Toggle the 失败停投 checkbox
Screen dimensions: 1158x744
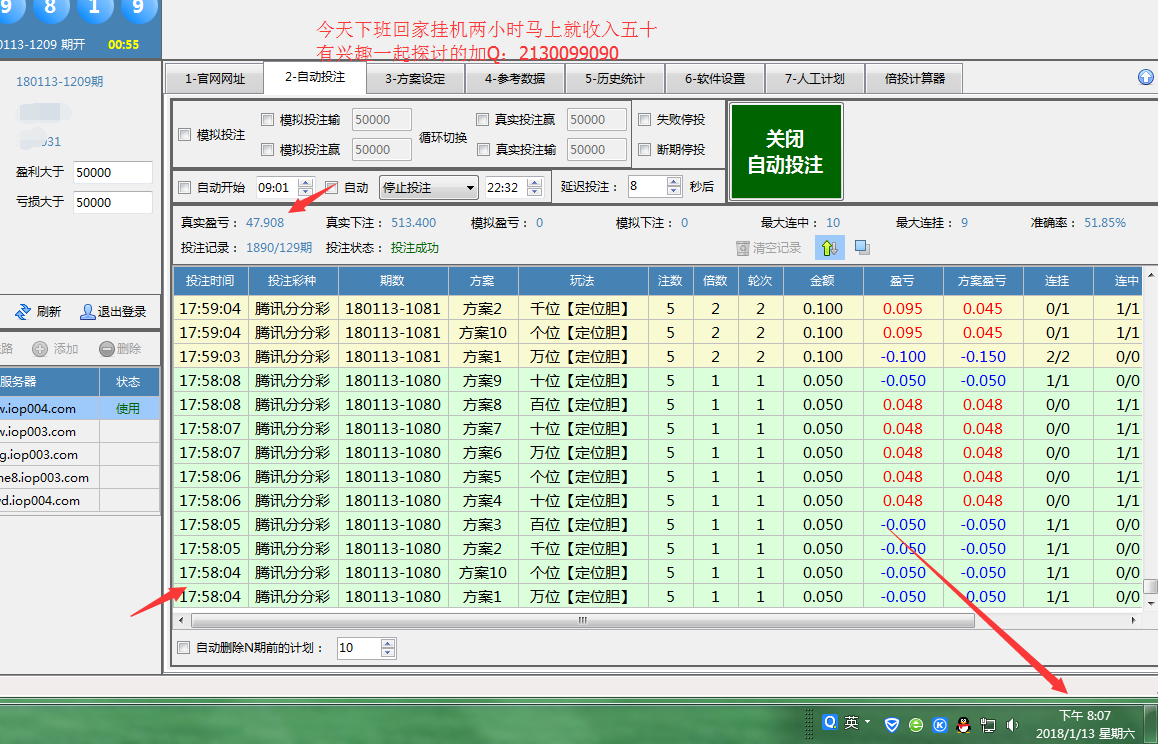pyautogui.click(x=645, y=120)
